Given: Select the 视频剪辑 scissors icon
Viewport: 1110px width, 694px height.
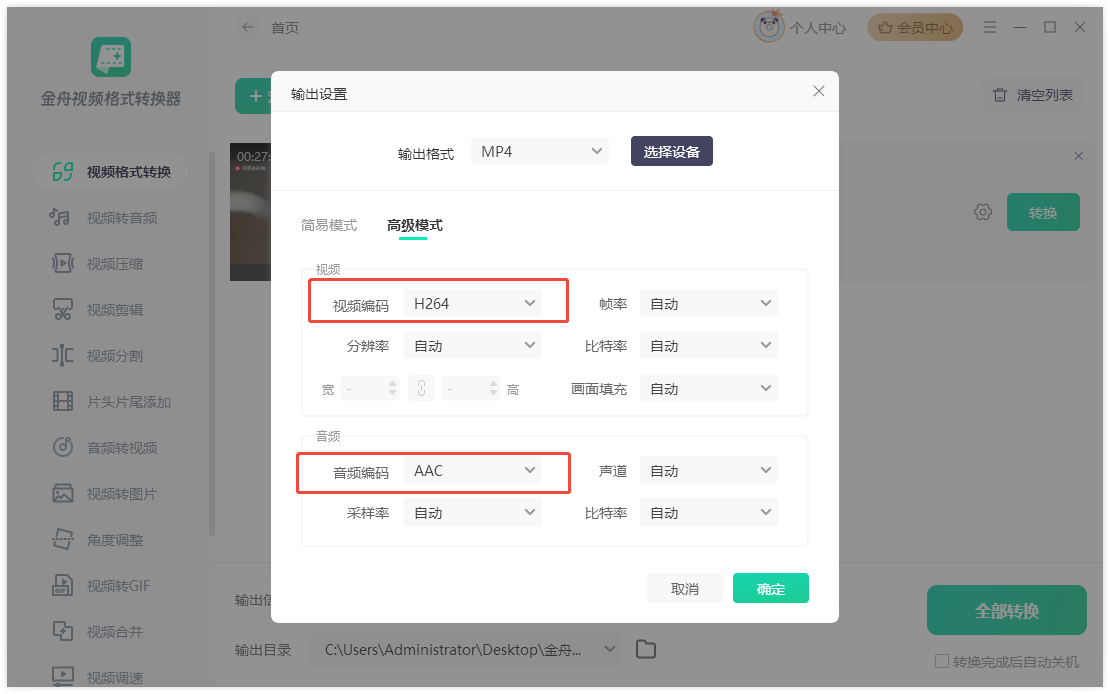Looking at the screenshot, I should click(x=62, y=310).
